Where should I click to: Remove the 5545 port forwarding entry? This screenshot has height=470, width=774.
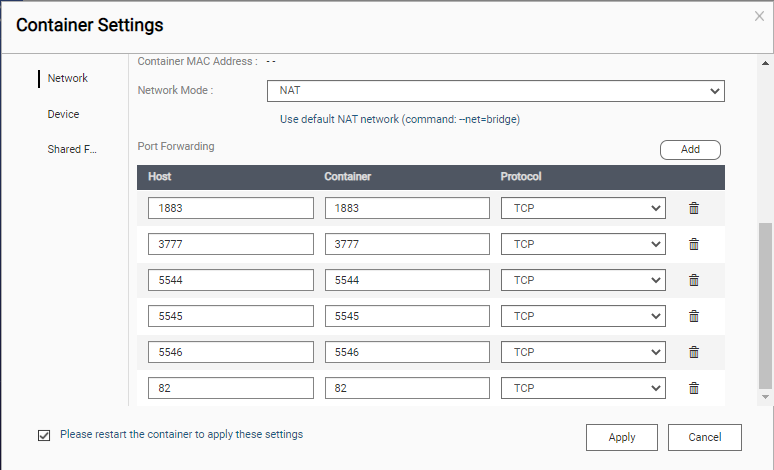pos(694,316)
